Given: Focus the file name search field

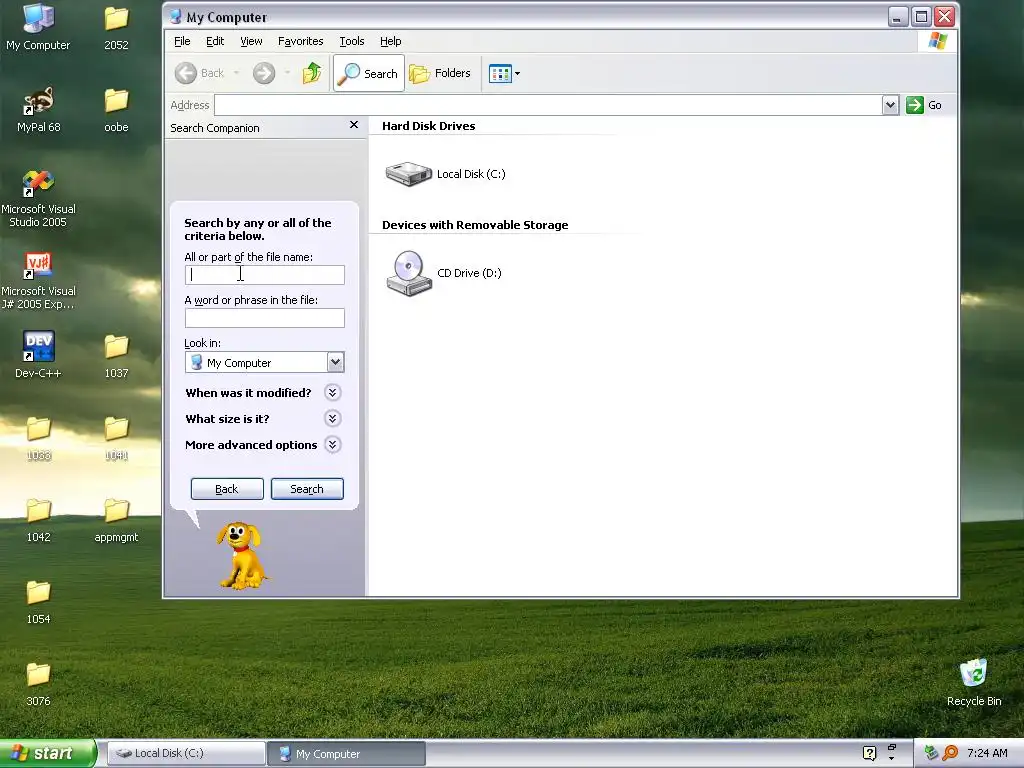Looking at the screenshot, I should point(264,275).
